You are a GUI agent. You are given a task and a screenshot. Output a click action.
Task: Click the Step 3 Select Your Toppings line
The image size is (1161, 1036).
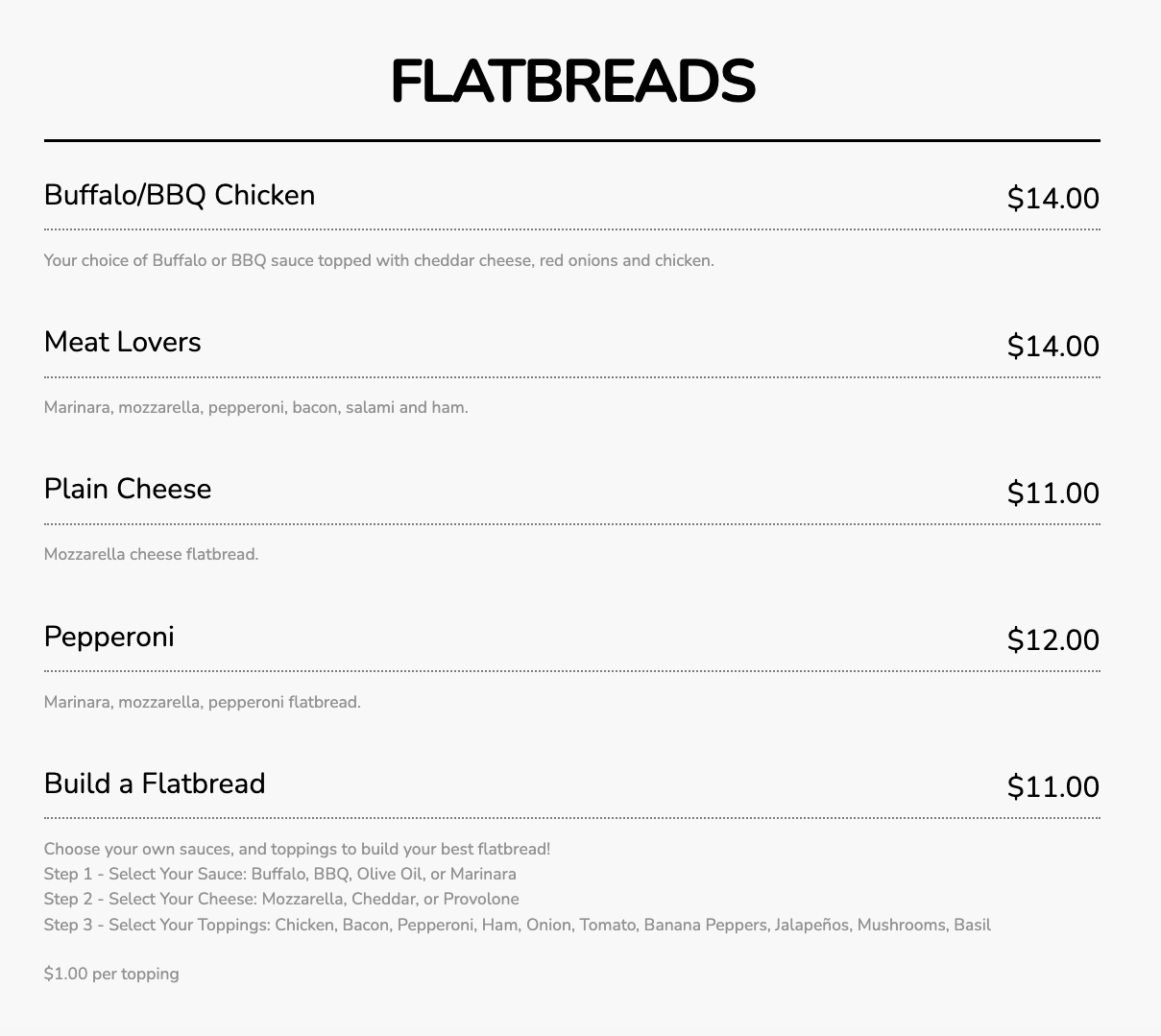517,925
